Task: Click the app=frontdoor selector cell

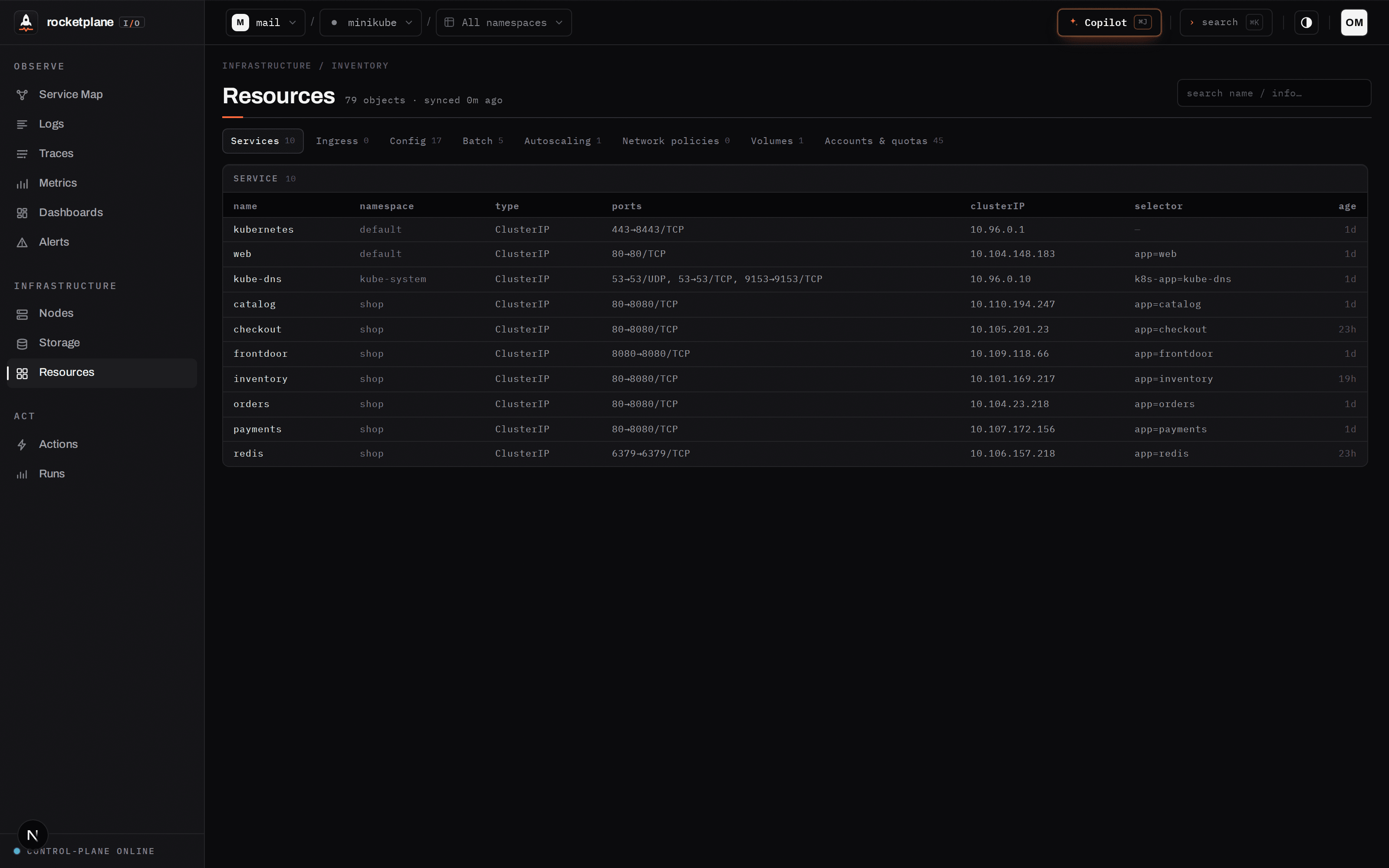Action: (x=1173, y=354)
